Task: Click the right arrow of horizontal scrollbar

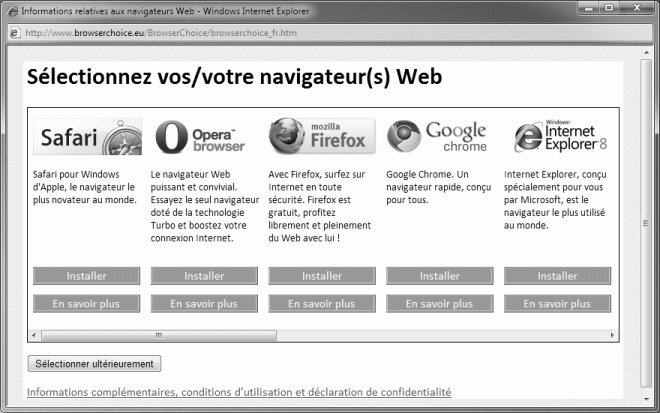Action: [x=612, y=335]
